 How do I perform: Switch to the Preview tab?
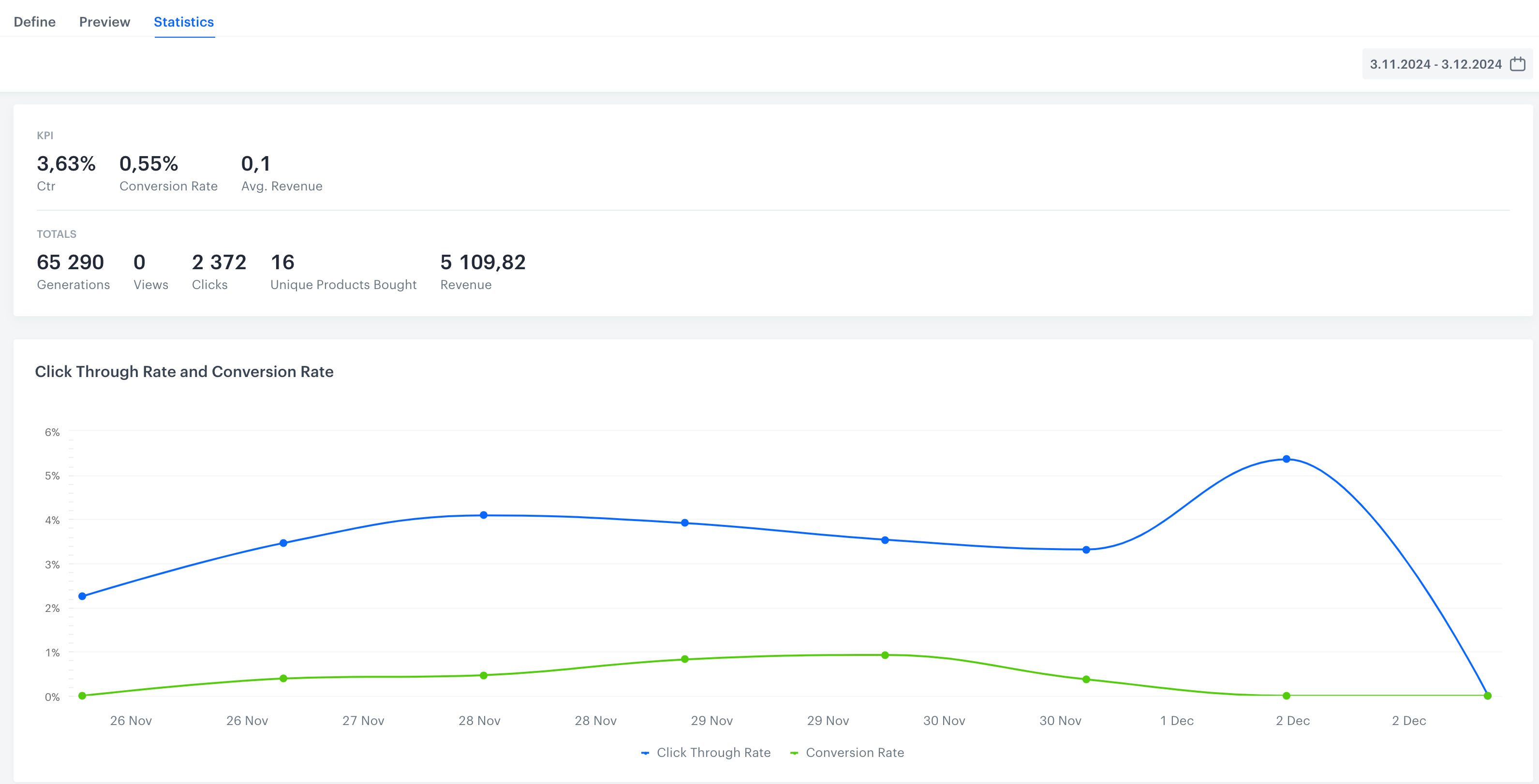(104, 21)
